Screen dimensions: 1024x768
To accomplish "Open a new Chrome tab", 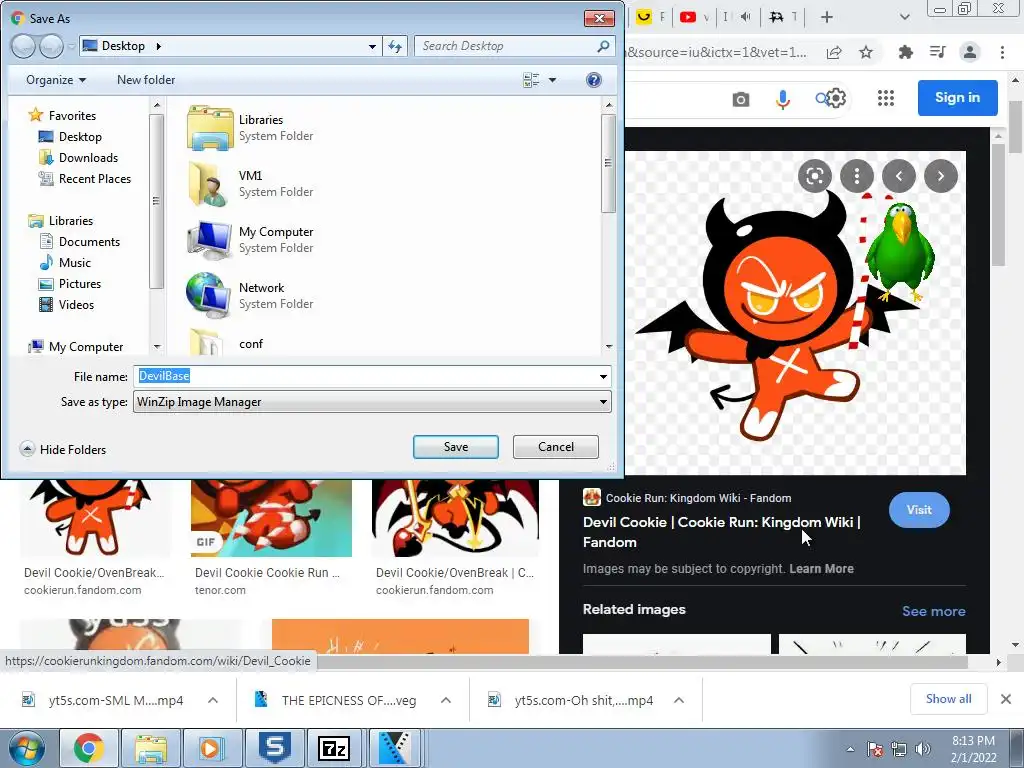I will (x=826, y=17).
